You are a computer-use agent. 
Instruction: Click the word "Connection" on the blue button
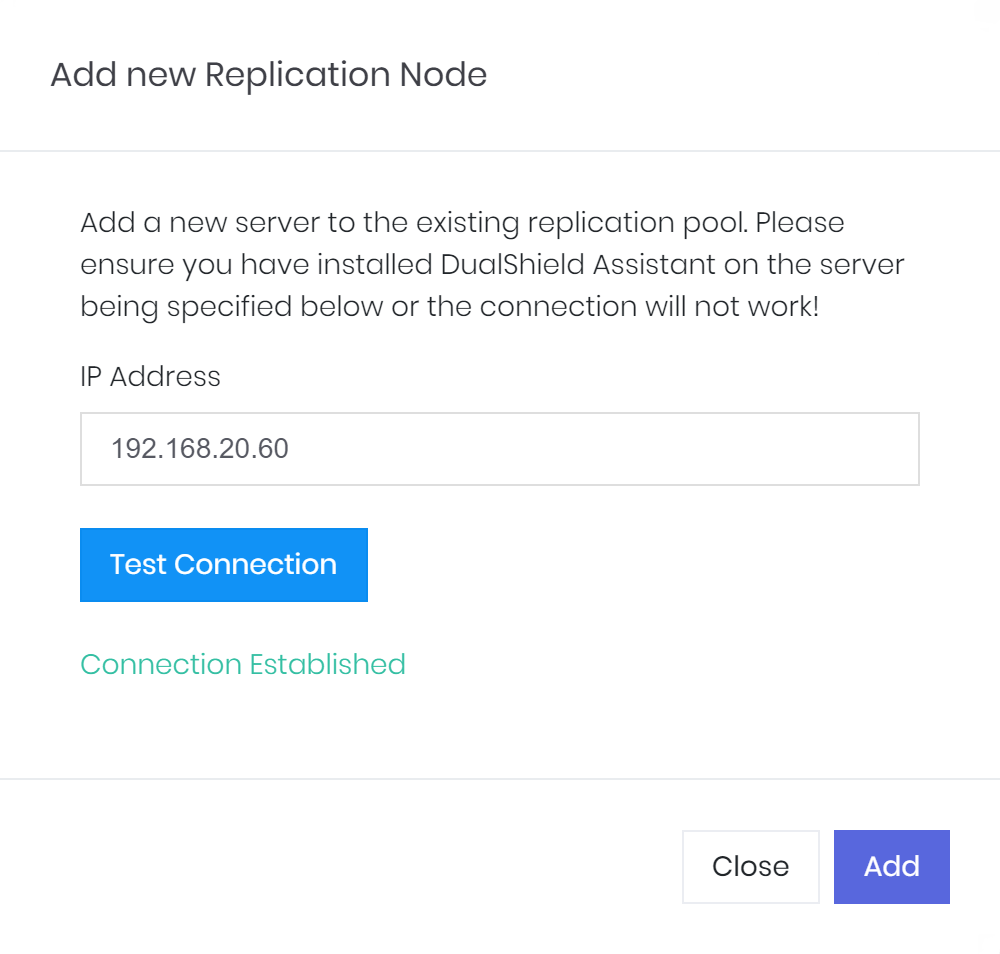click(255, 565)
